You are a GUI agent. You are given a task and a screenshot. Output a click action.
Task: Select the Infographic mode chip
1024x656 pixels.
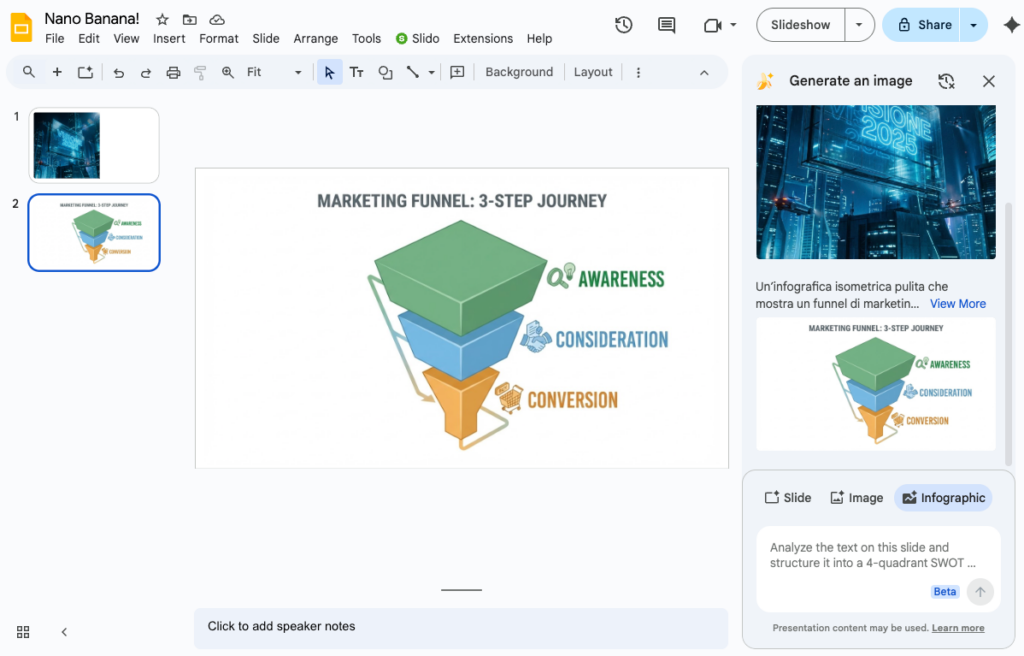tap(943, 498)
